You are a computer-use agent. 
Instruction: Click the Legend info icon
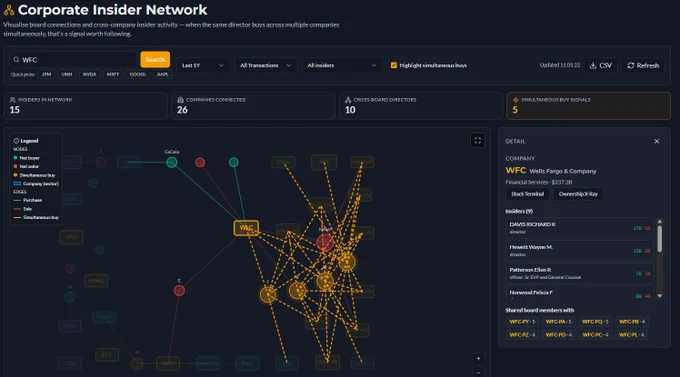16,141
